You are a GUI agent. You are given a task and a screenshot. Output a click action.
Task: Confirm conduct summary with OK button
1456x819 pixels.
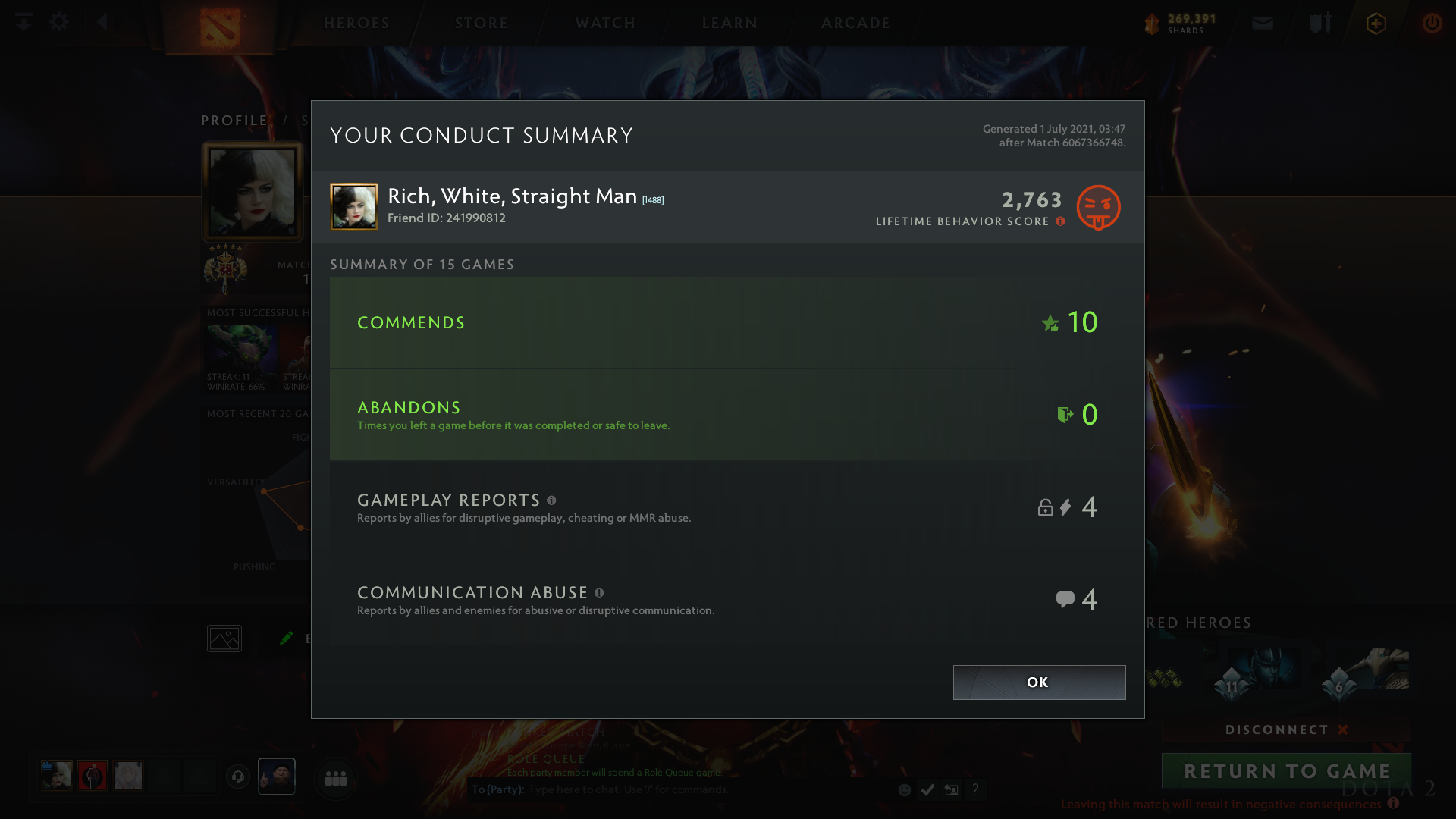(1039, 682)
